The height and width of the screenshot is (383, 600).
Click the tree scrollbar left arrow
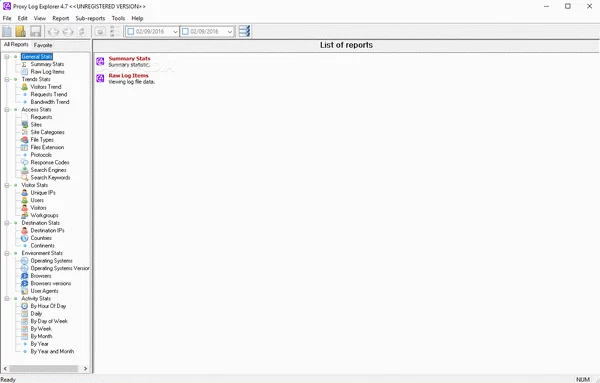[5, 368]
